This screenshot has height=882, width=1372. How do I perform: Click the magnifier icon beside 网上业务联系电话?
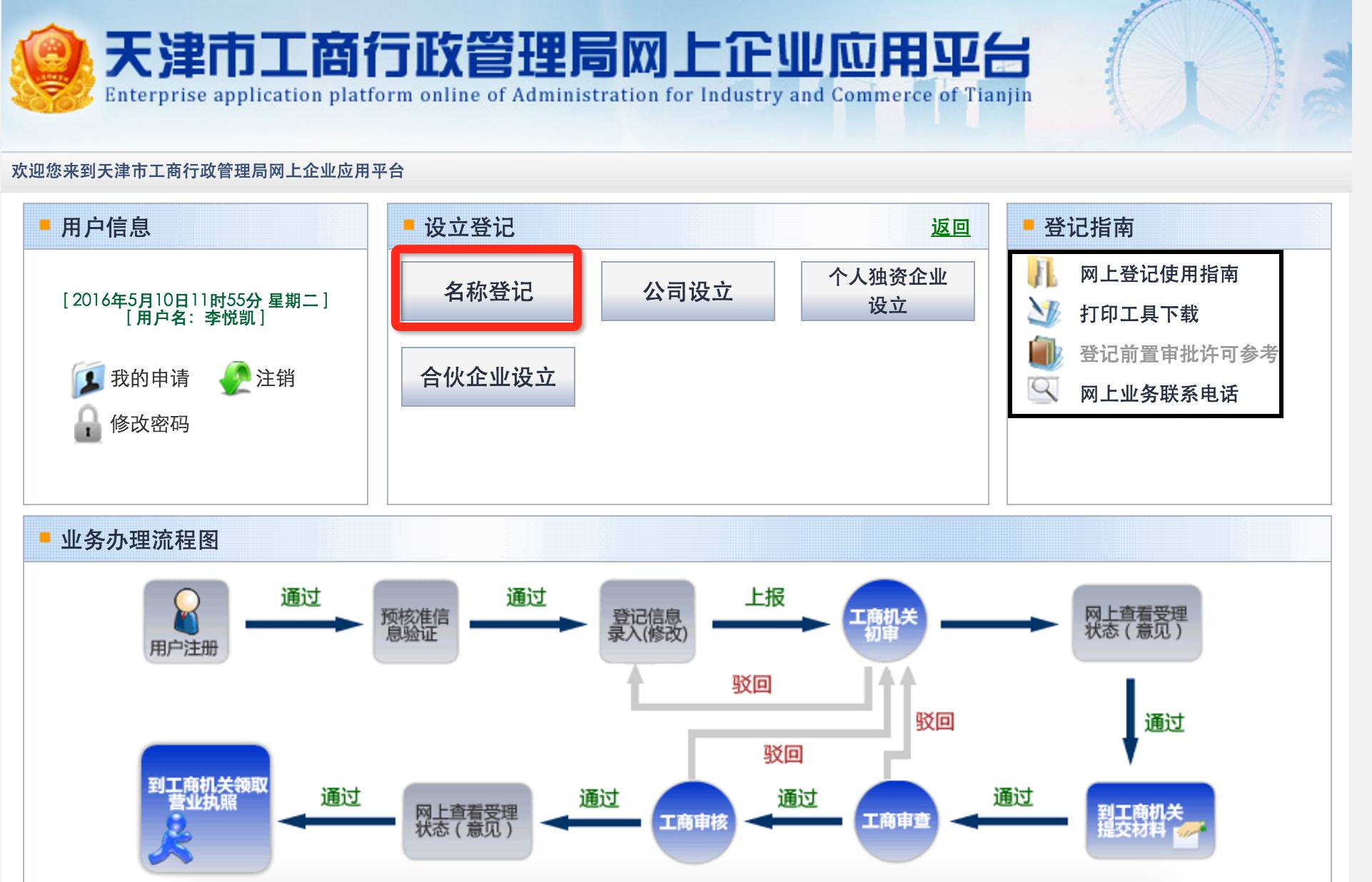click(1043, 391)
